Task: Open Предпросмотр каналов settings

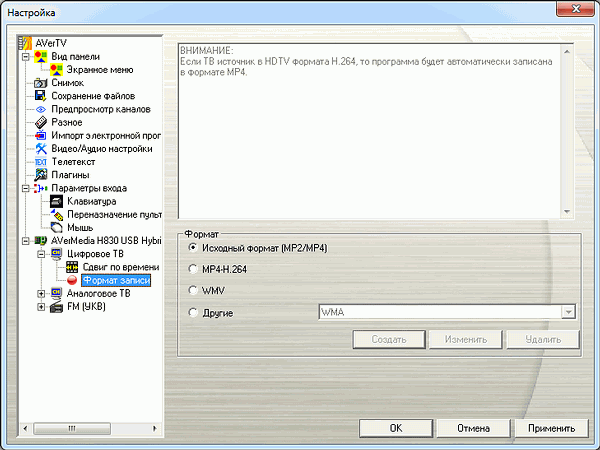Action: pyautogui.click(x=101, y=109)
